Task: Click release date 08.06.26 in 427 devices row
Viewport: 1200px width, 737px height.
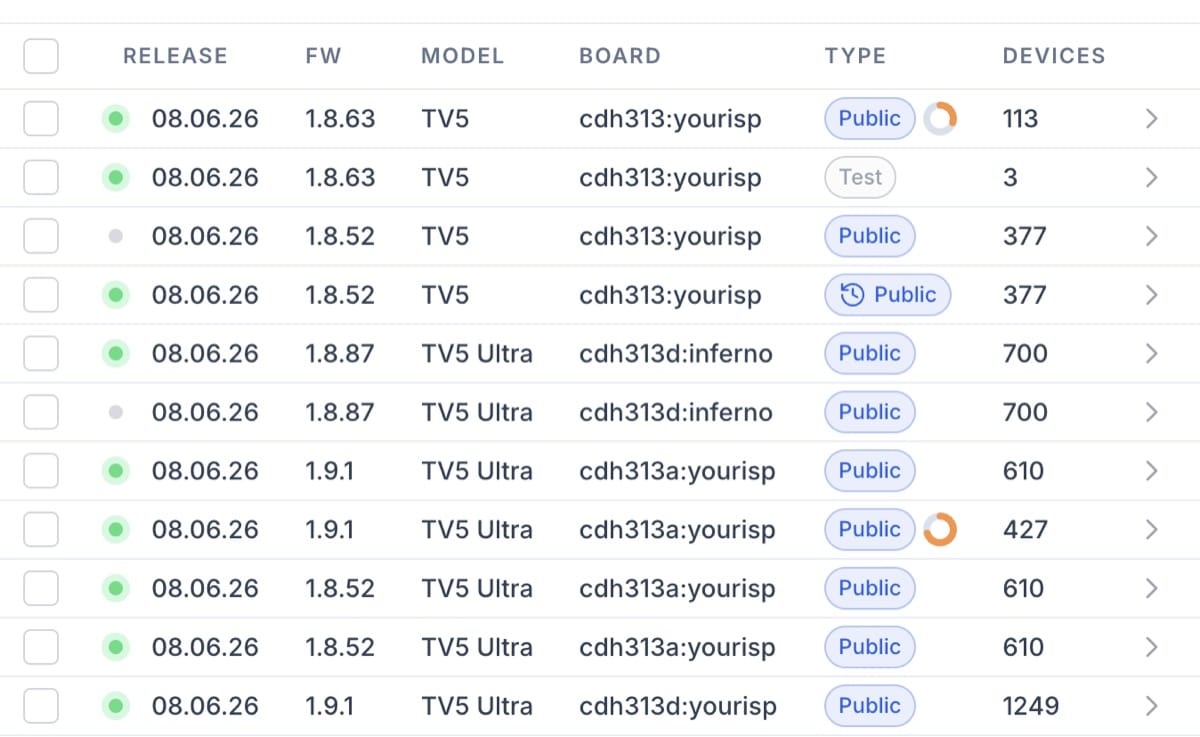Action: coord(205,530)
